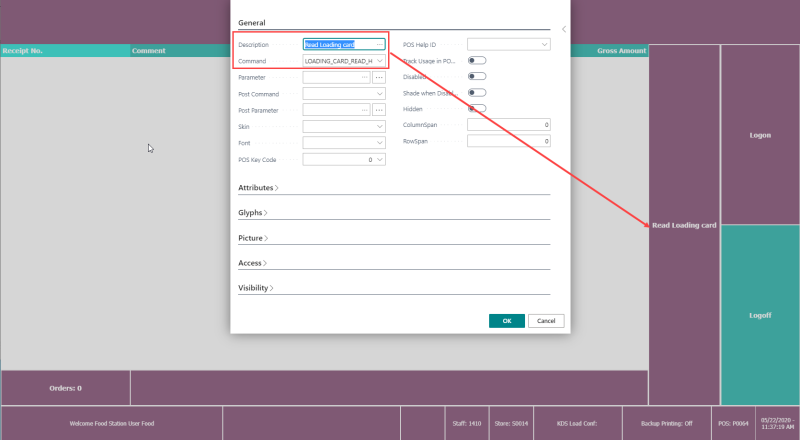
Task: Open the Parameter lookup ellipsis button
Action: pos(379,78)
